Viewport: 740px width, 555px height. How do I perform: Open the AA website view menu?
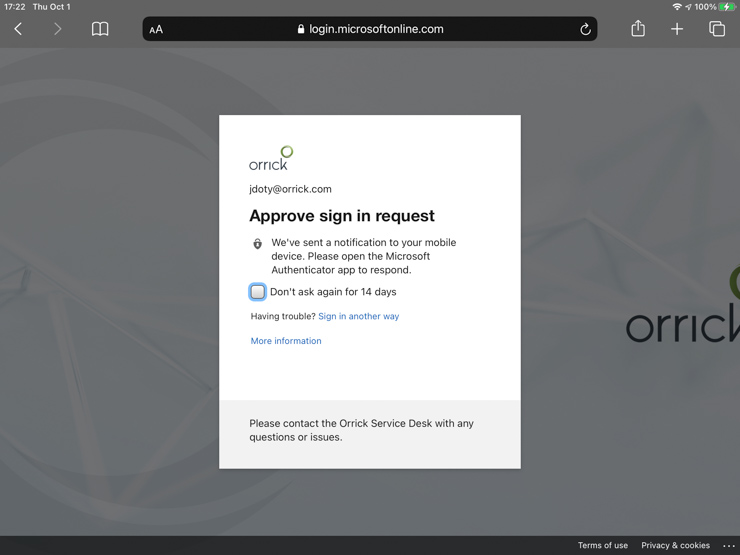click(x=156, y=30)
